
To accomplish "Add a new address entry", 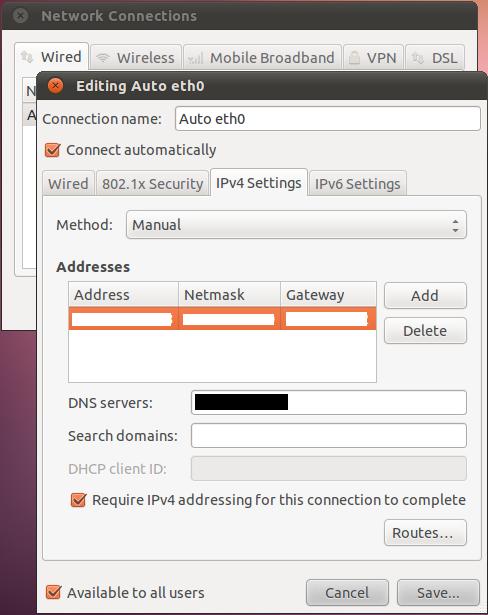I will point(425,295).
